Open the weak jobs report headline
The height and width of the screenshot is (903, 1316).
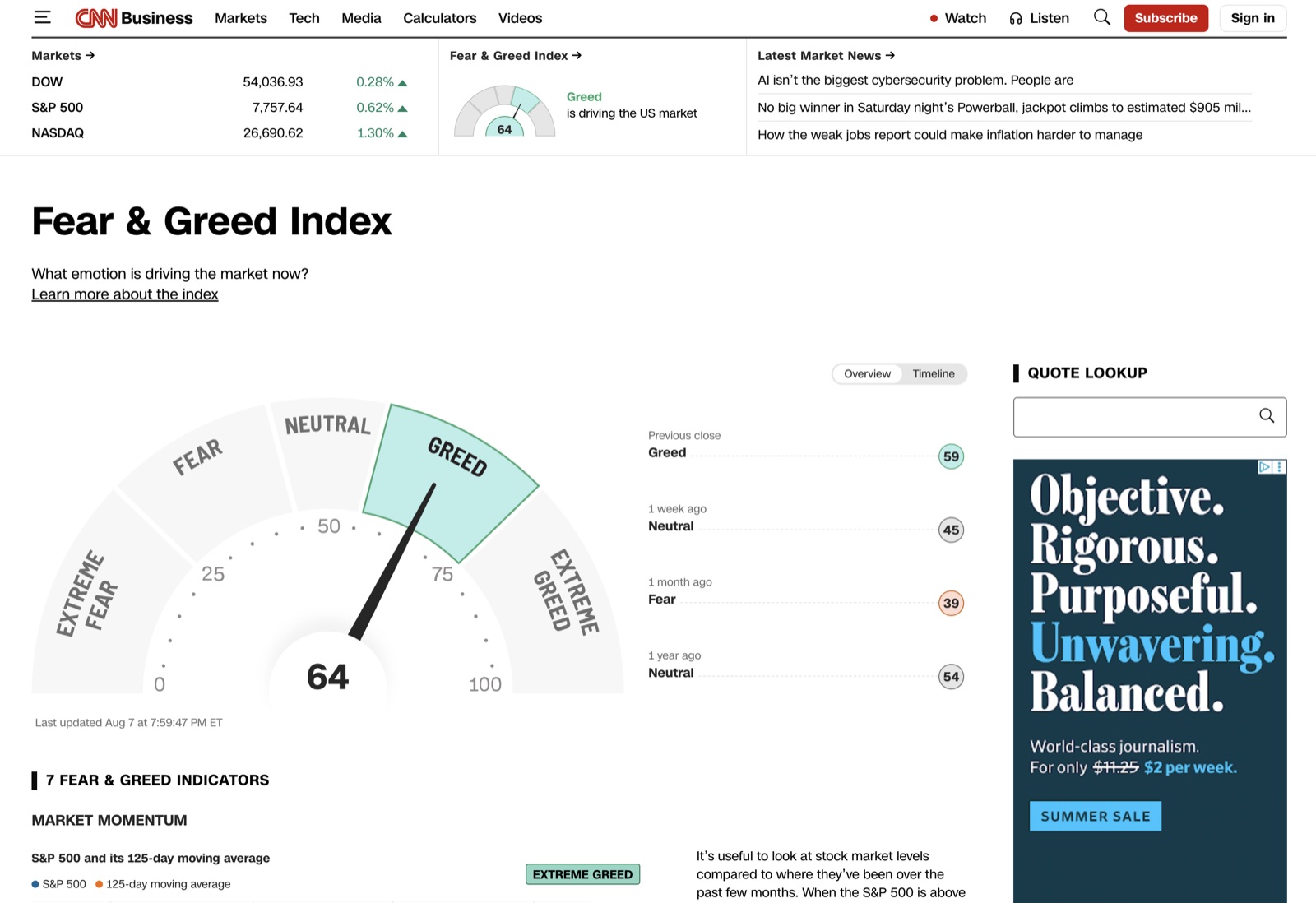(950, 134)
